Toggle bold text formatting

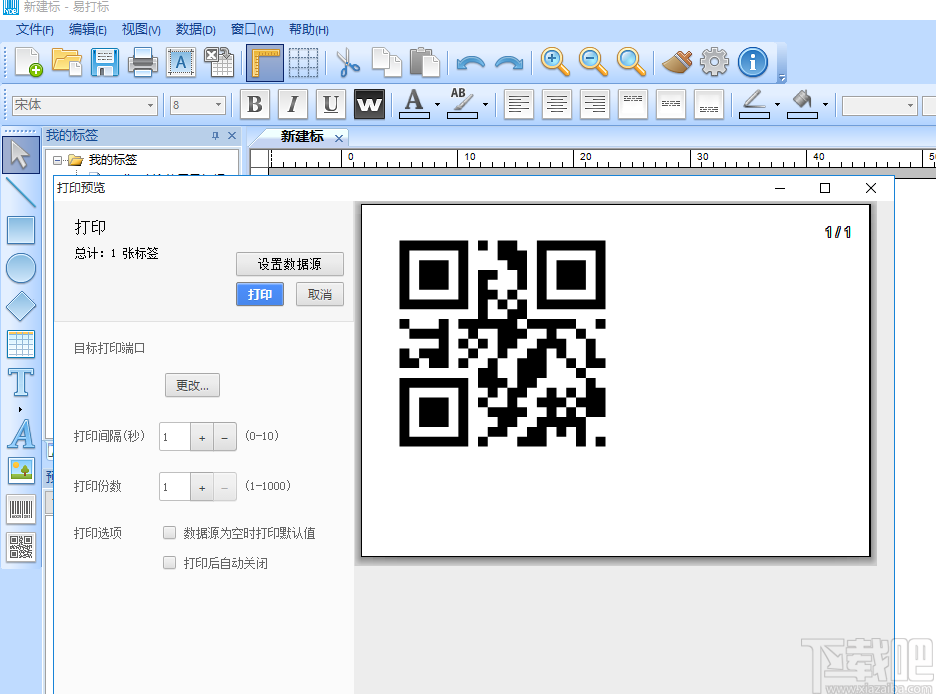click(x=255, y=104)
